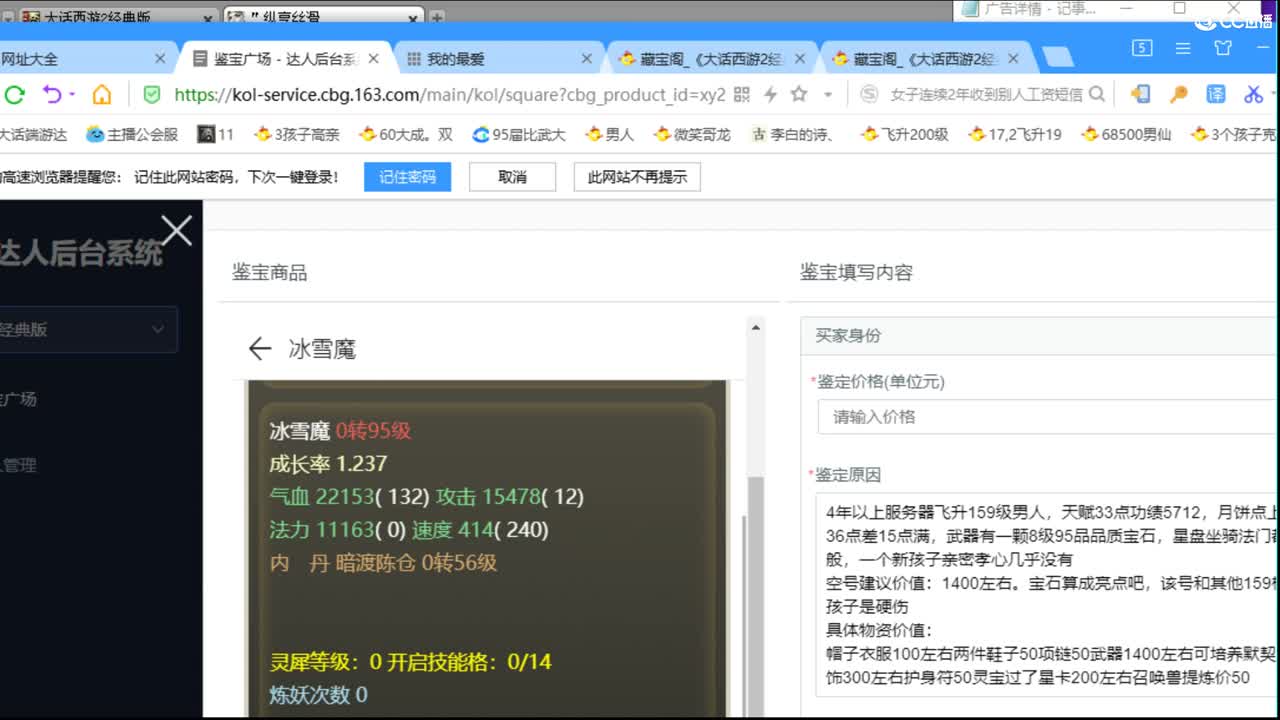
Task: Click the search magnifier icon
Action: (x=1097, y=94)
